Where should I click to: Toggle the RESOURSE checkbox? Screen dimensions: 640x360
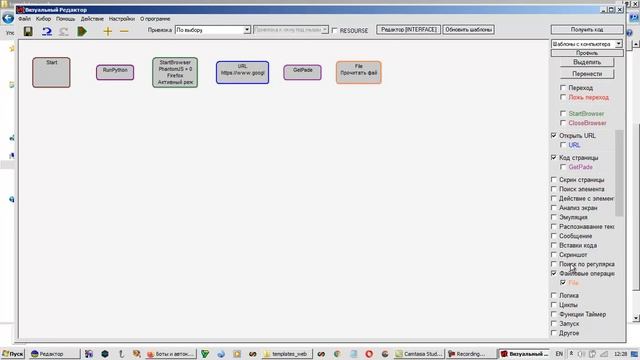coord(335,31)
